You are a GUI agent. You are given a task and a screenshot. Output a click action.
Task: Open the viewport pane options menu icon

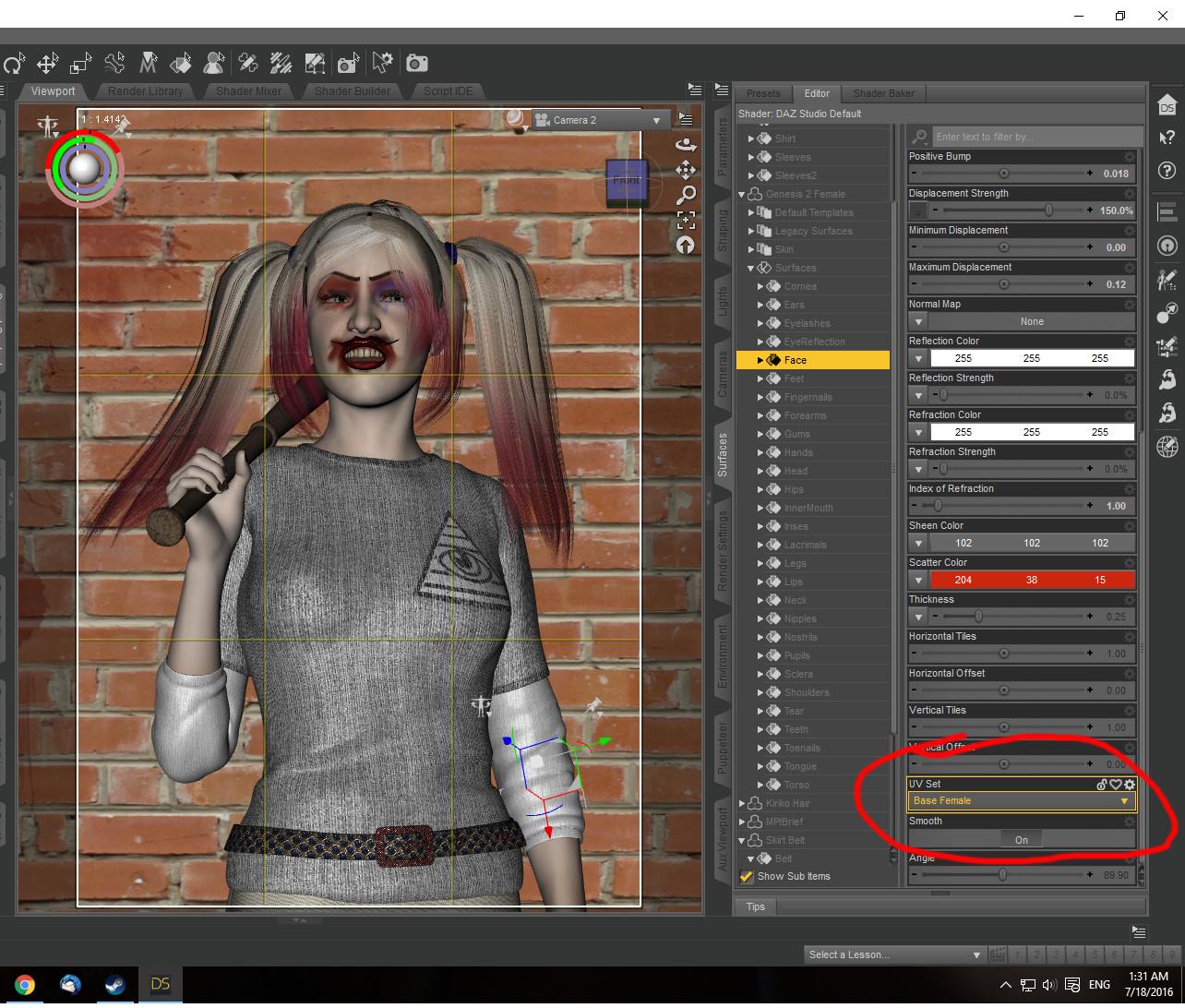point(695,90)
